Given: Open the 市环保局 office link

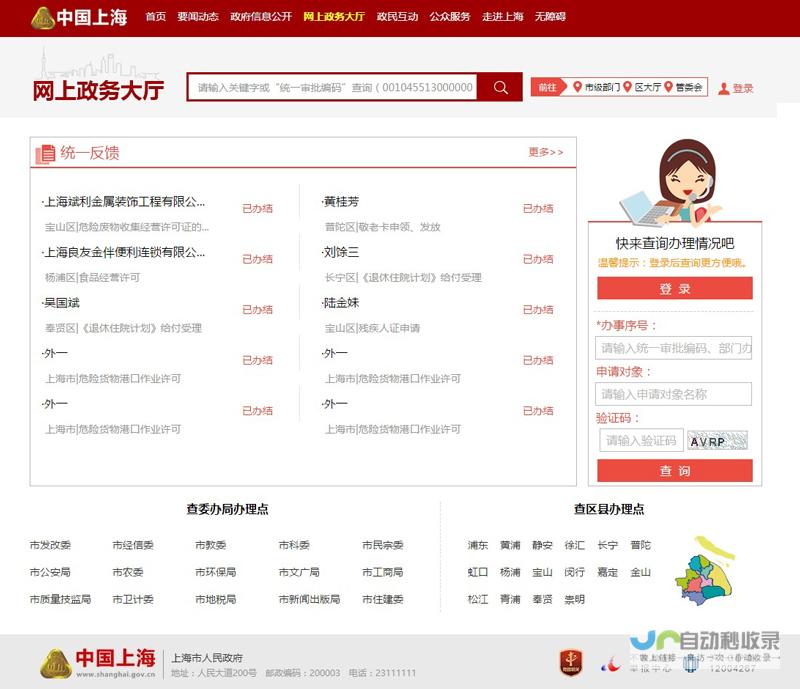Looking at the screenshot, I should pos(216,572).
